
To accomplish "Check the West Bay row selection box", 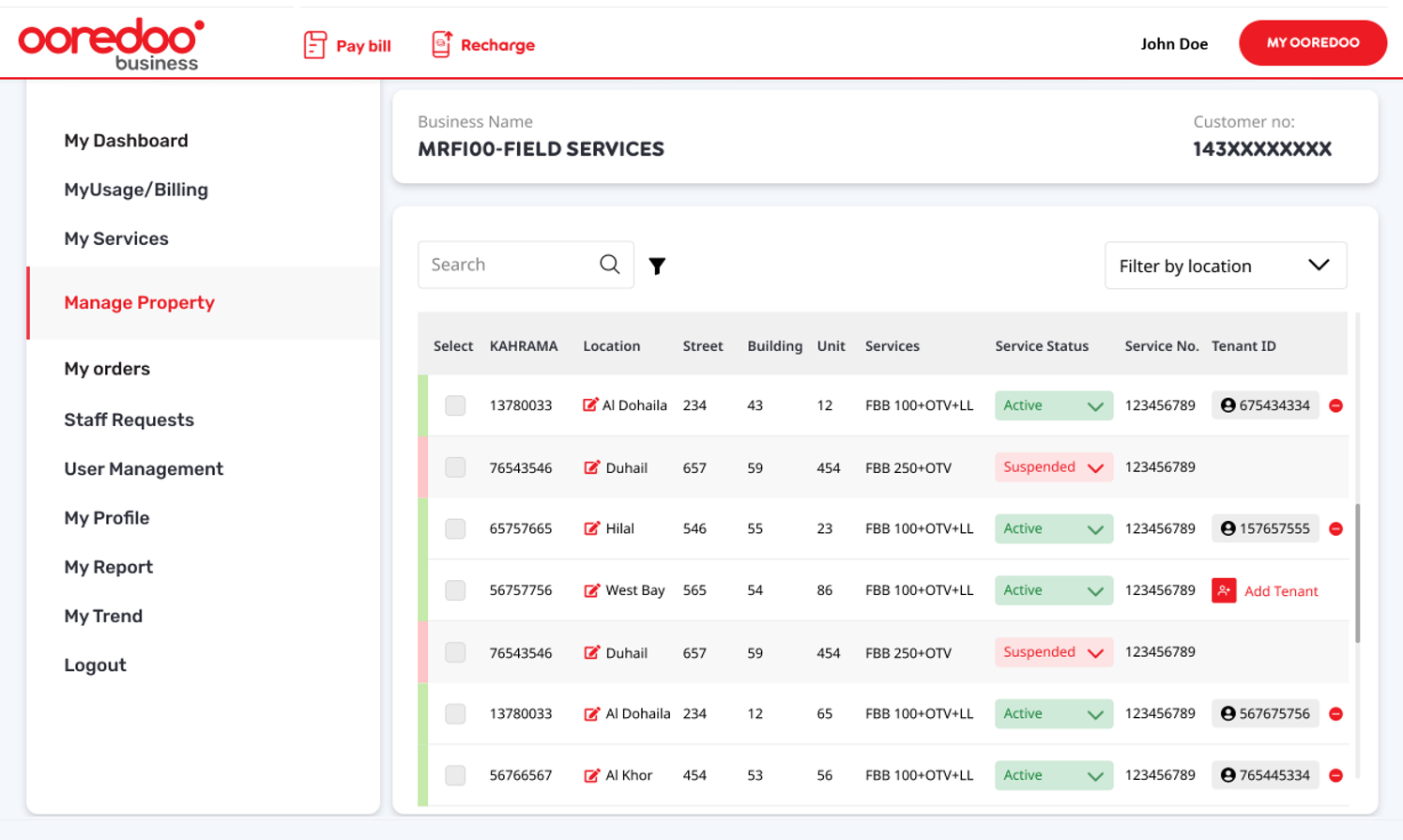I will pyautogui.click(x=454, y=590).
